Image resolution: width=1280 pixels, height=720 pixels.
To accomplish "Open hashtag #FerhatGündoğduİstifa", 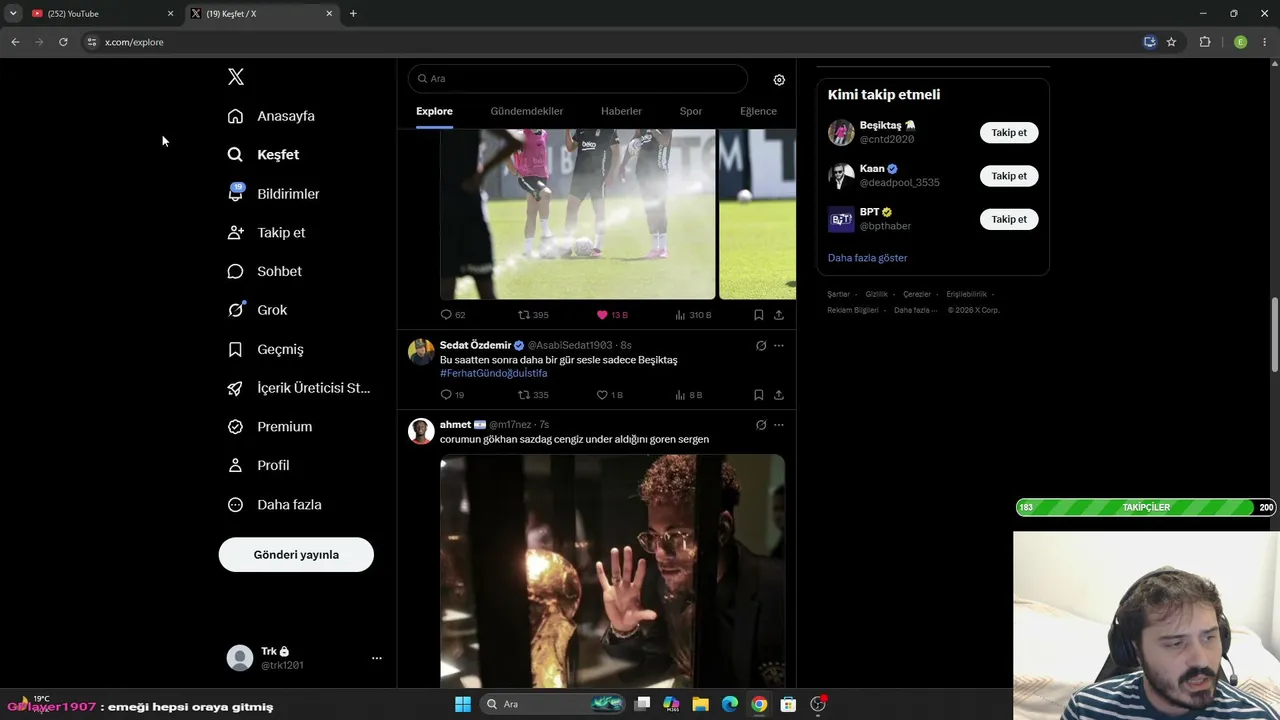I will (494, 373).
